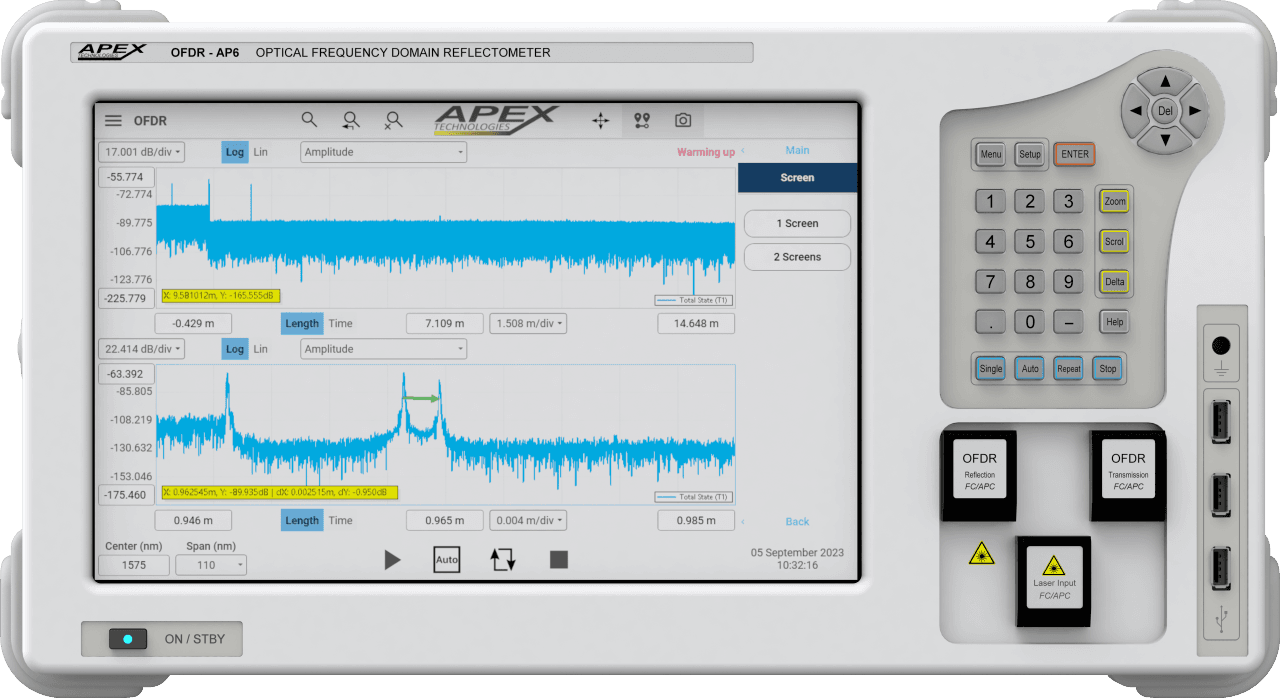
Task: Select the four-arrow pan icon
Action: (600, 121)
